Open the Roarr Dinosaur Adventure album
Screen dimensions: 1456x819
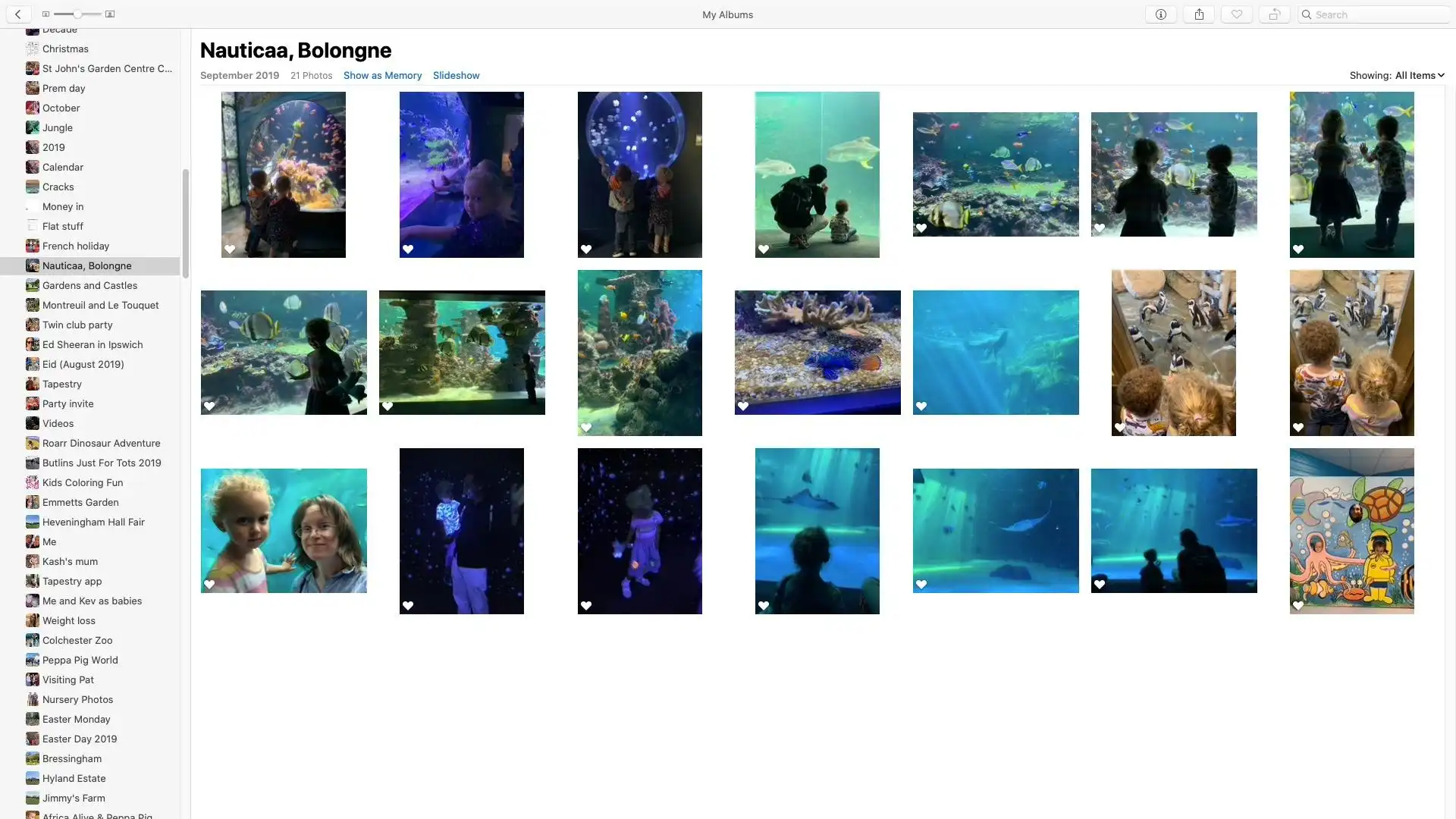click(x=101, y=443)
